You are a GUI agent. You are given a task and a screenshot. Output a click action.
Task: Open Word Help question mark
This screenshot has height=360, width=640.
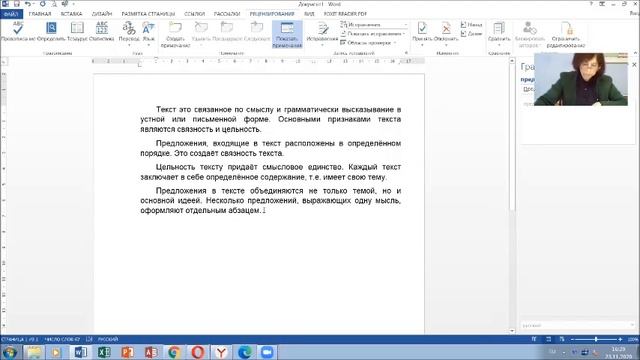pos(591,4)
